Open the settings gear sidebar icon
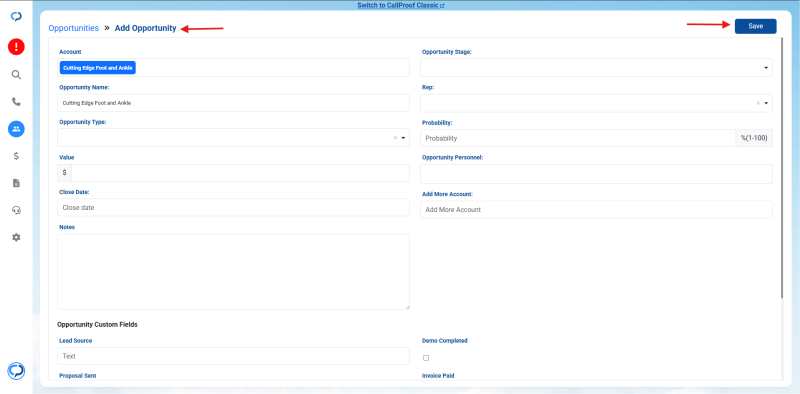Screen dimensions: 800x394 click(16, 237)
